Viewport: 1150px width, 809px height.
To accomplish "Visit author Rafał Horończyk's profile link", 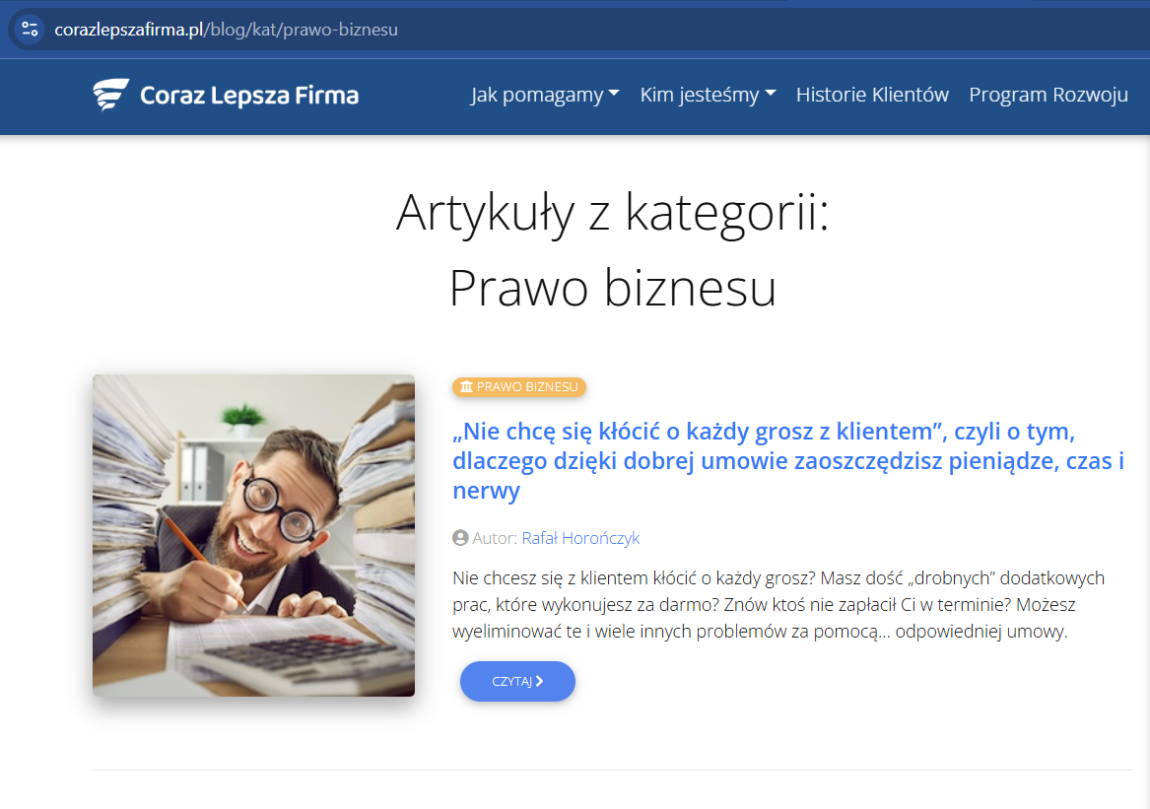I will (580, 538).
